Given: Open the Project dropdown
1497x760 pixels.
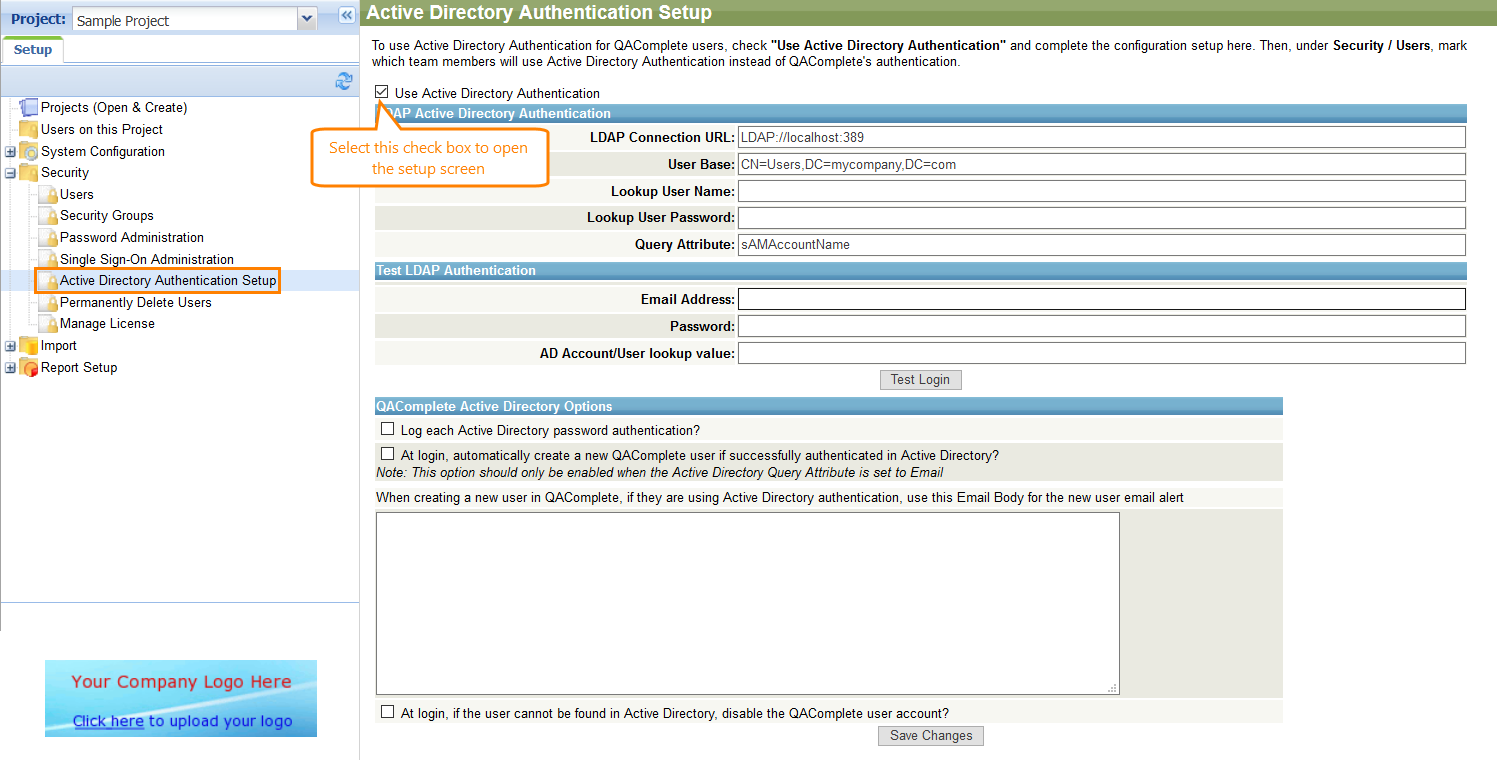Looking at the screenshot, I should [307, 19].
